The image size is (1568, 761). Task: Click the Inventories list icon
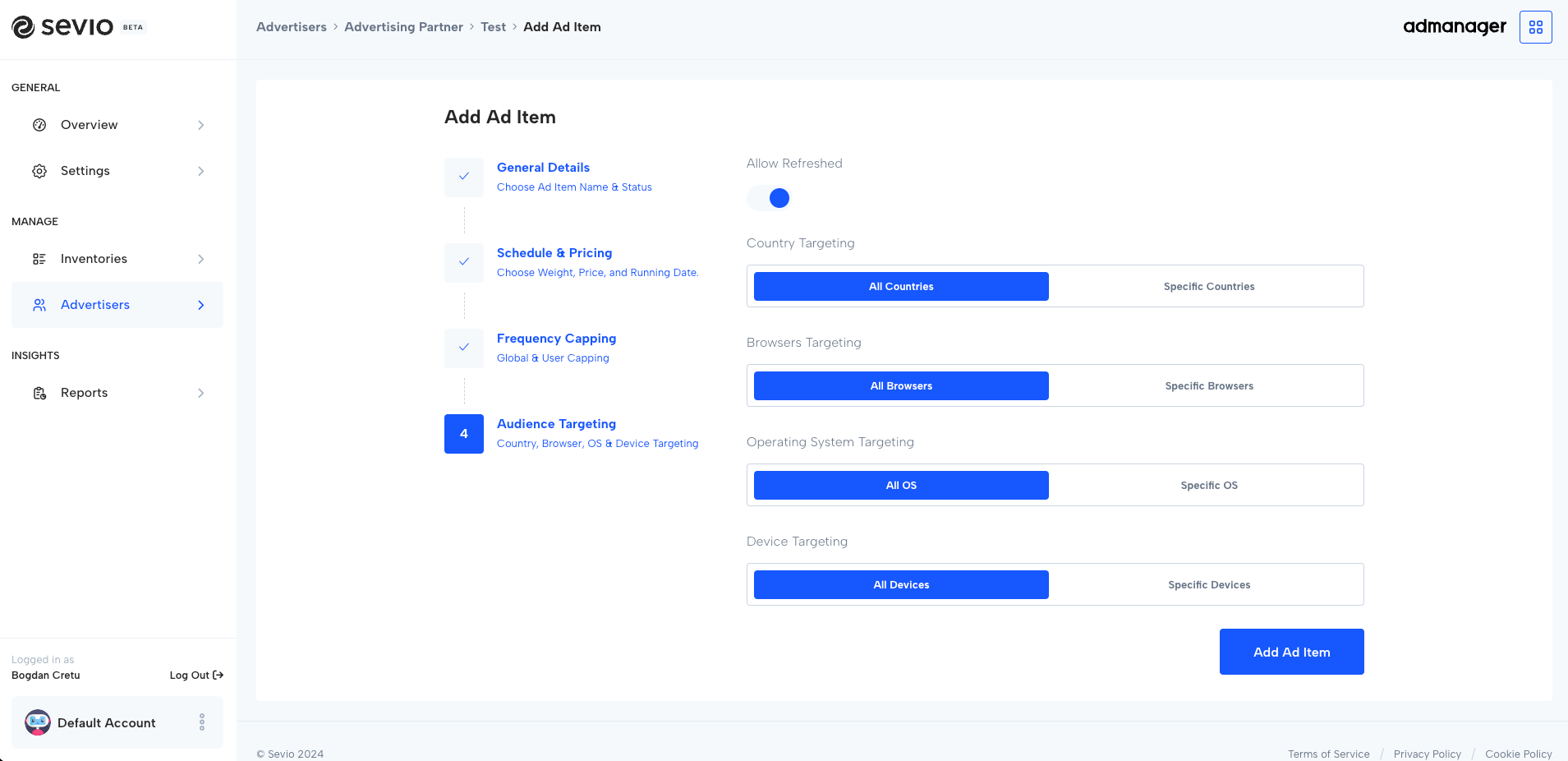point(39,259)
